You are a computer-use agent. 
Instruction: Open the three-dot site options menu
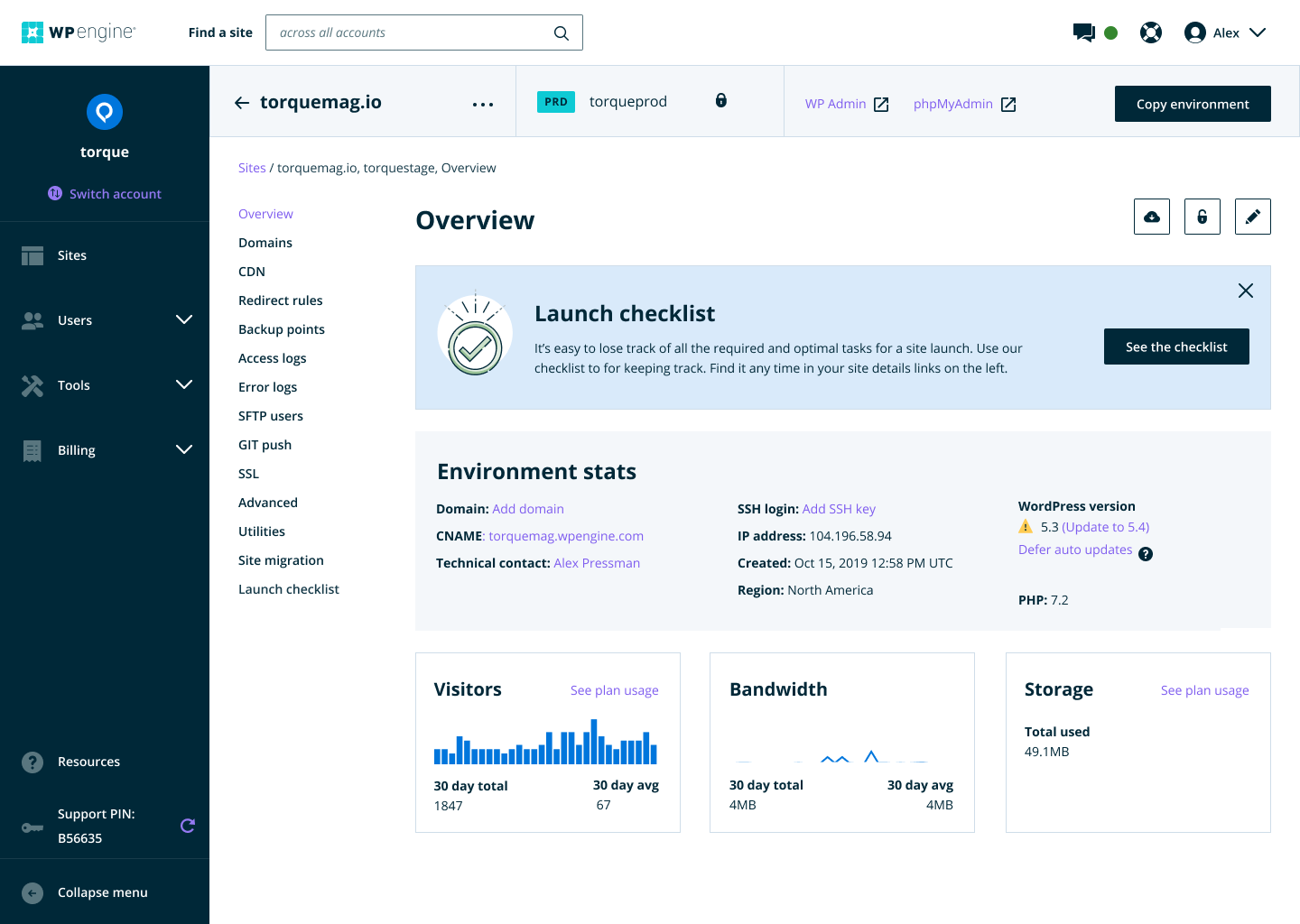[483, 105]
